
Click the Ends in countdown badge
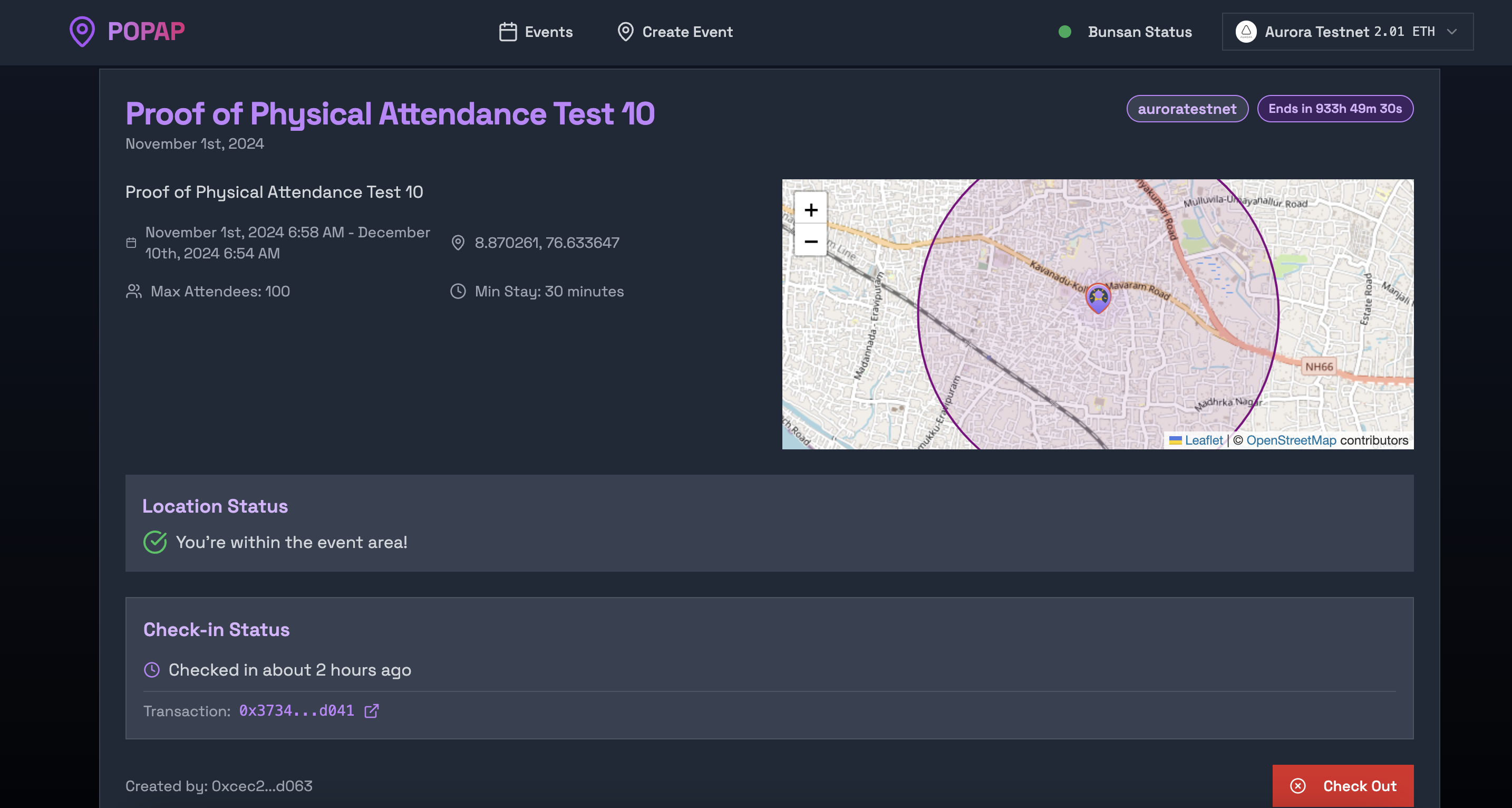coord(1335,109)
